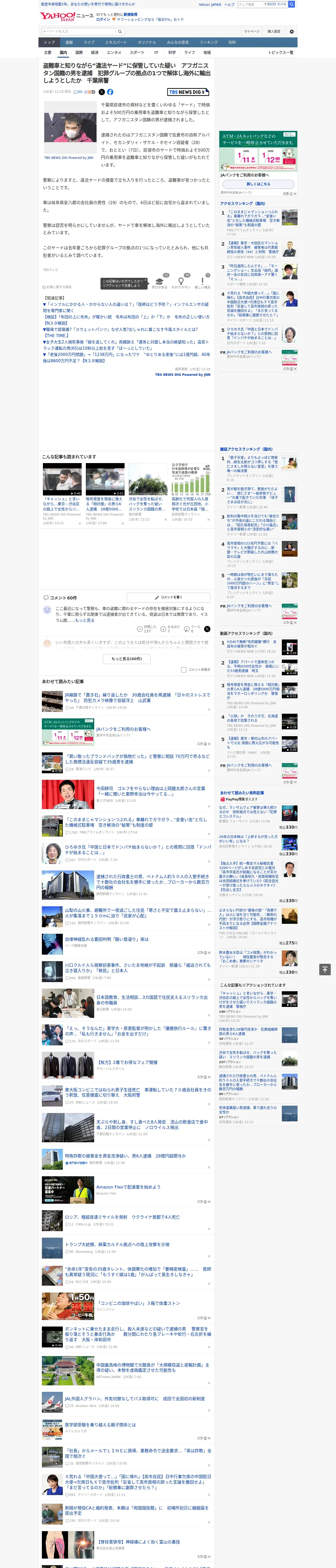Open the みんなの意見 tab
The image size is (336, 1568).
coord(178,42)
